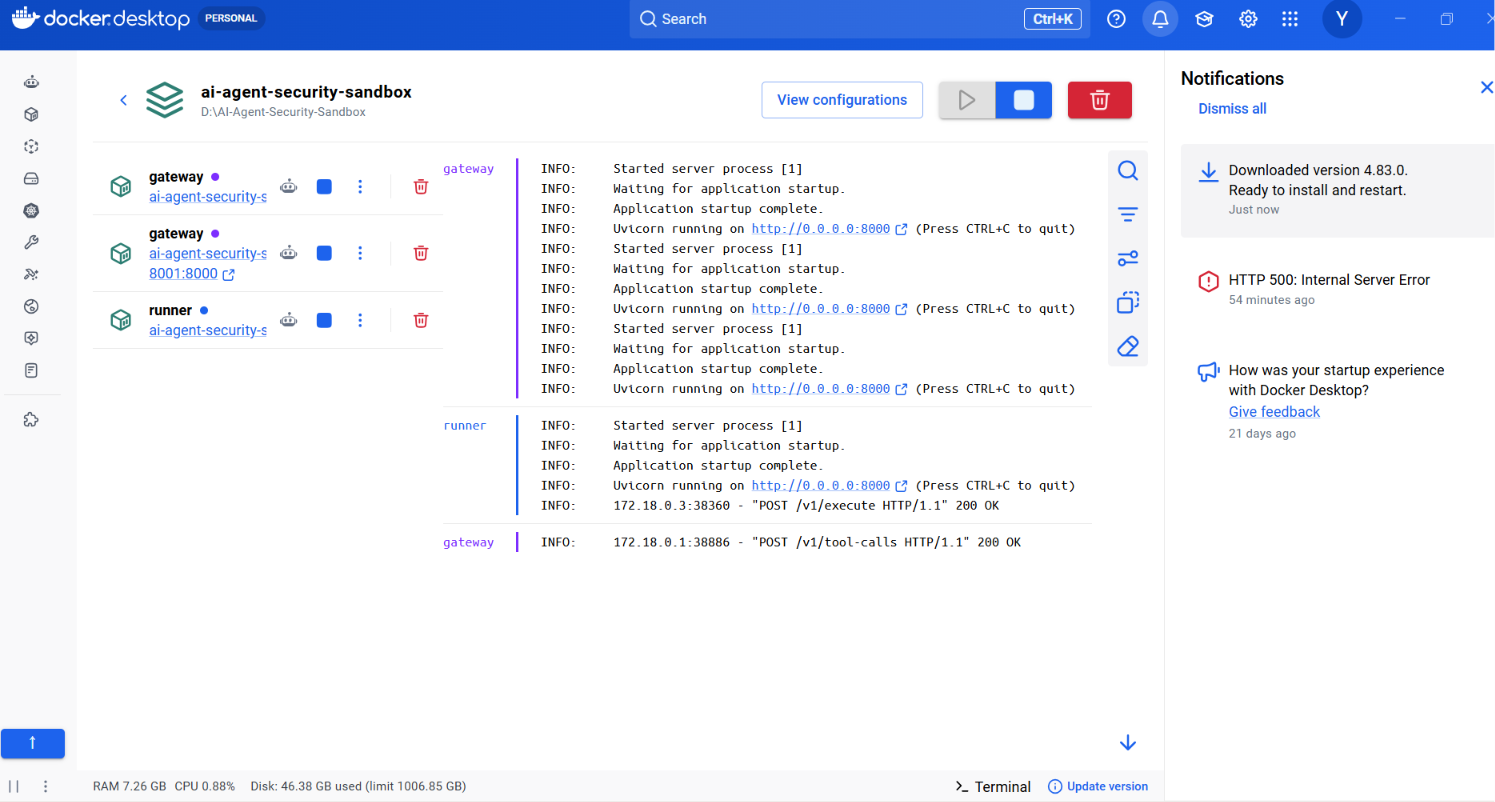This screenshot has height=802, width=1495.
Task: Click the blue up-arrow button in sidebar
Action: (x=33, y=743)
